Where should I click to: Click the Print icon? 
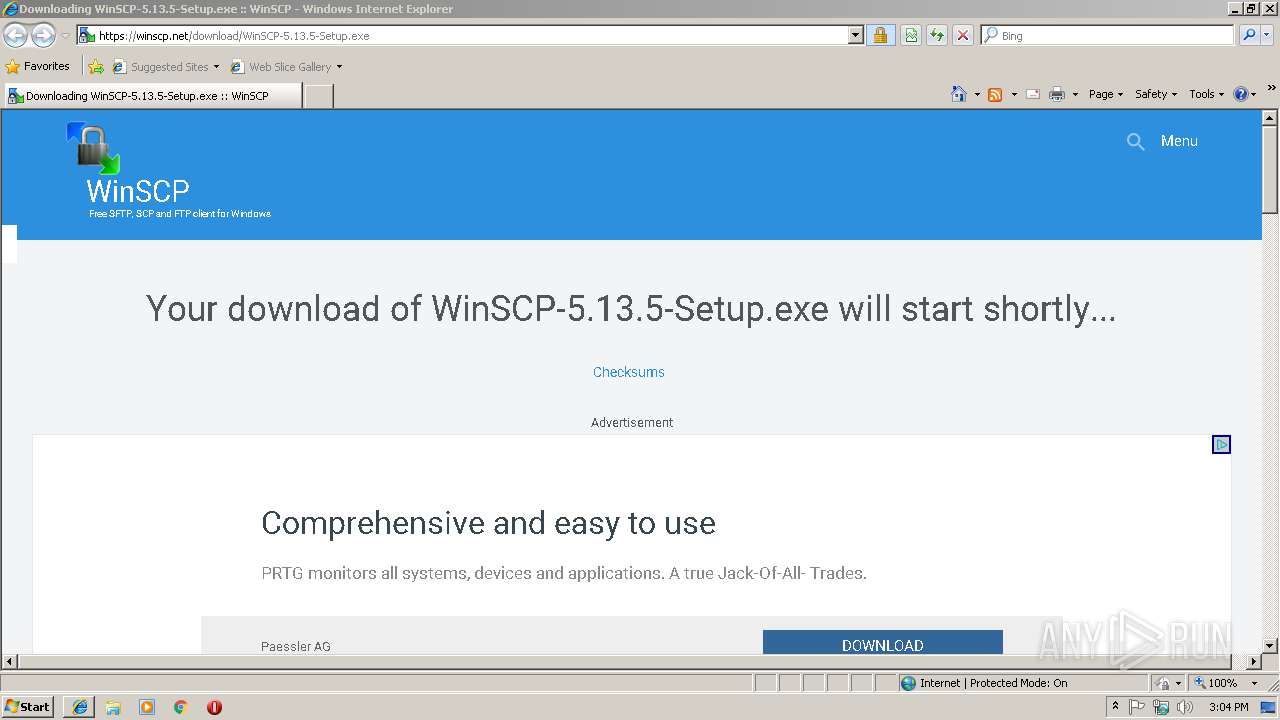point(1057,94)
